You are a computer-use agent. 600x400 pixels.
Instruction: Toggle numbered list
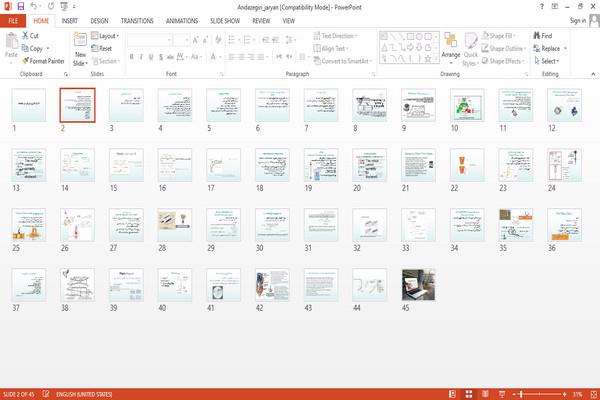click(x=247, y=40)
